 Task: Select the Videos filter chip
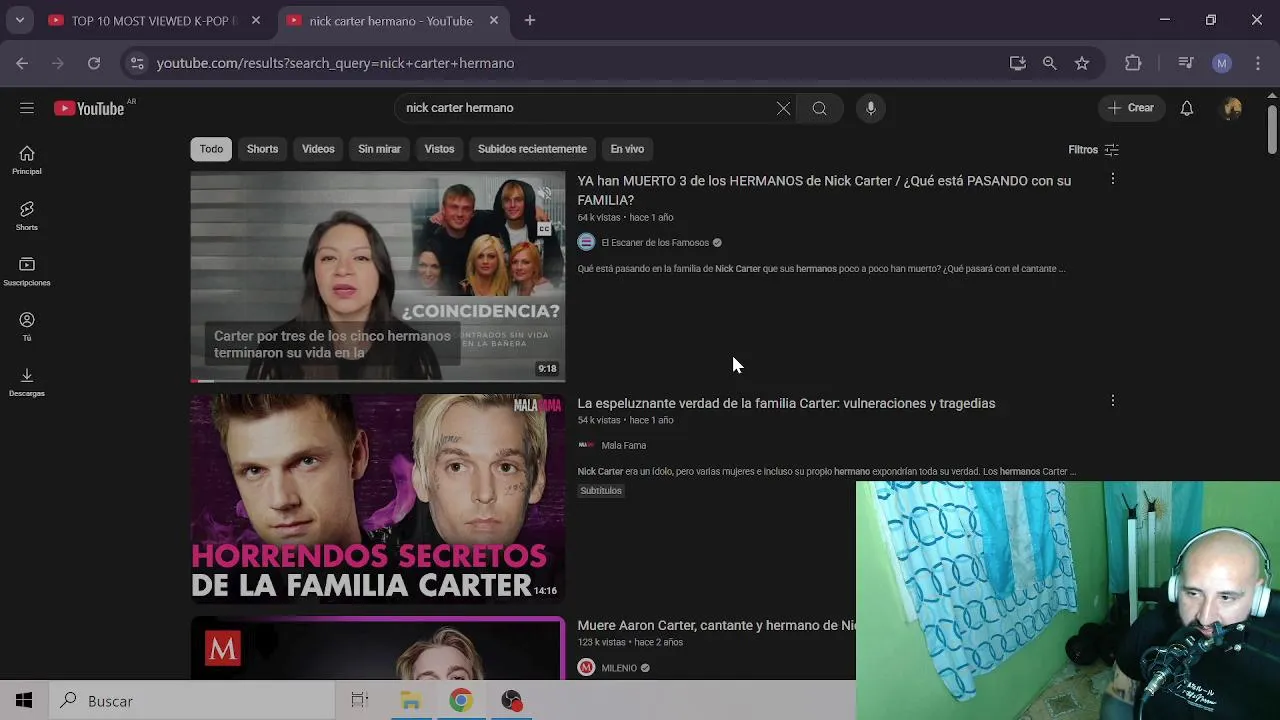[x=318, y=149]
